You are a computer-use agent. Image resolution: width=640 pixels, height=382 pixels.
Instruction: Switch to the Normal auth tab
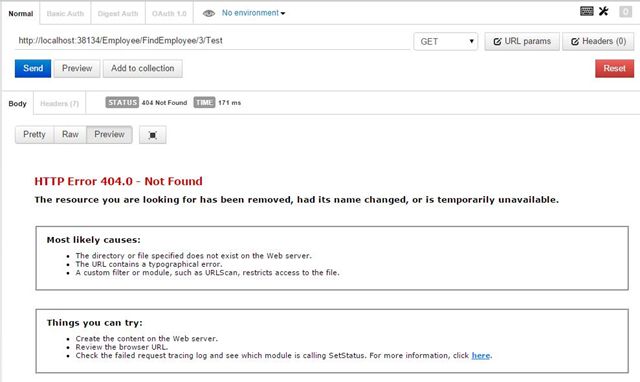[21, 13]
